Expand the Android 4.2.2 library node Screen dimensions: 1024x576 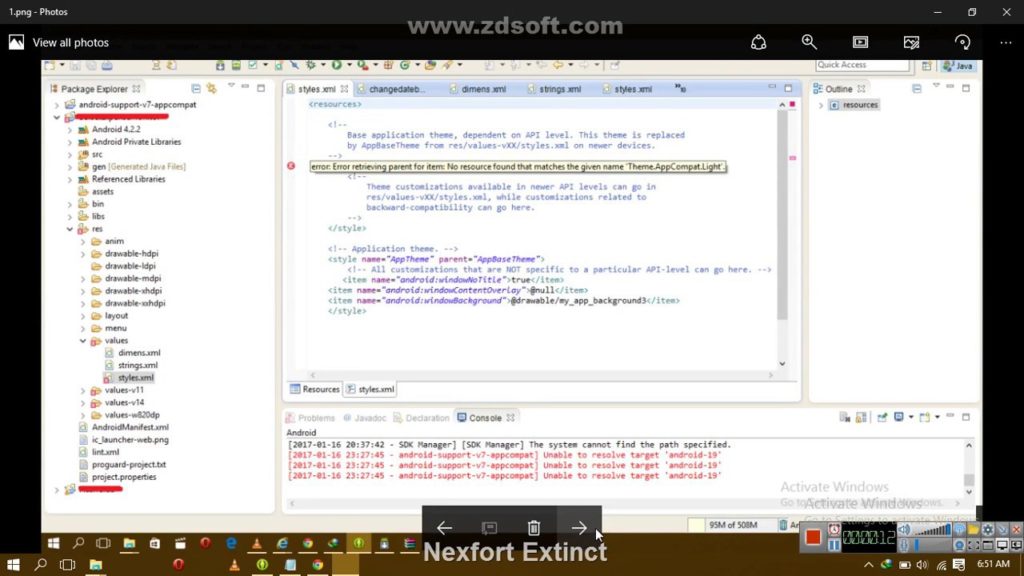(70, 129)
